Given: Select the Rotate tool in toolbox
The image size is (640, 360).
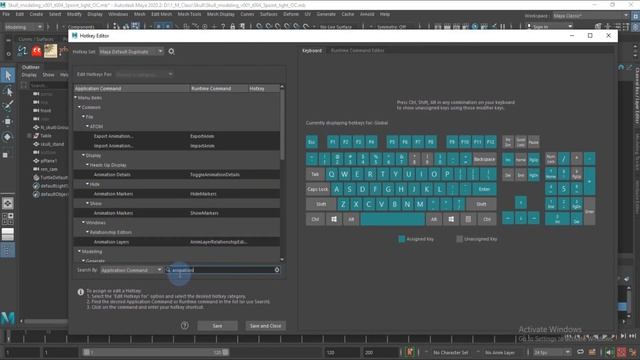Looking at the screenshot, I should click(x=8, y=137).
